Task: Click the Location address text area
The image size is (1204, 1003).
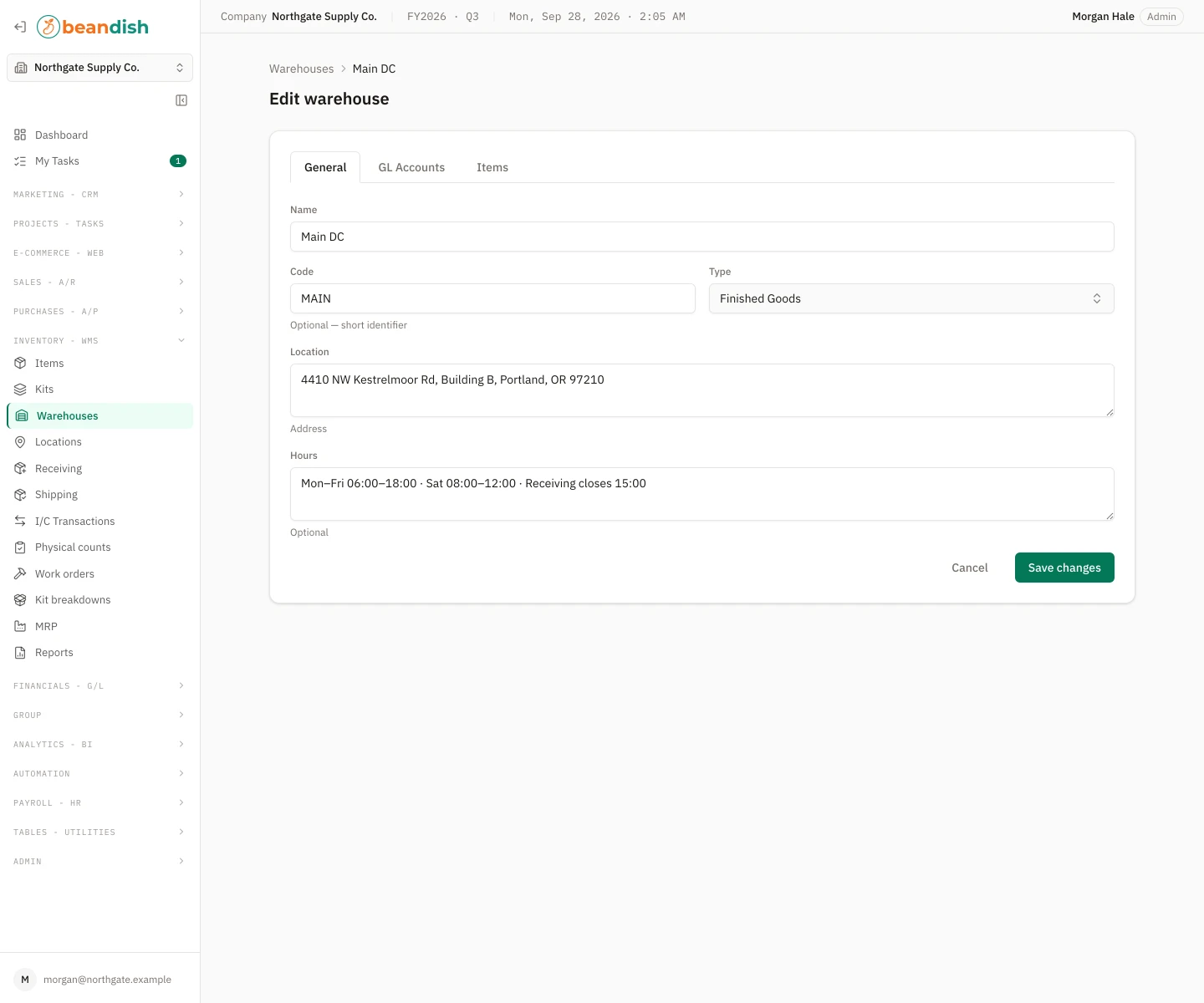Action: click(702, 390)
